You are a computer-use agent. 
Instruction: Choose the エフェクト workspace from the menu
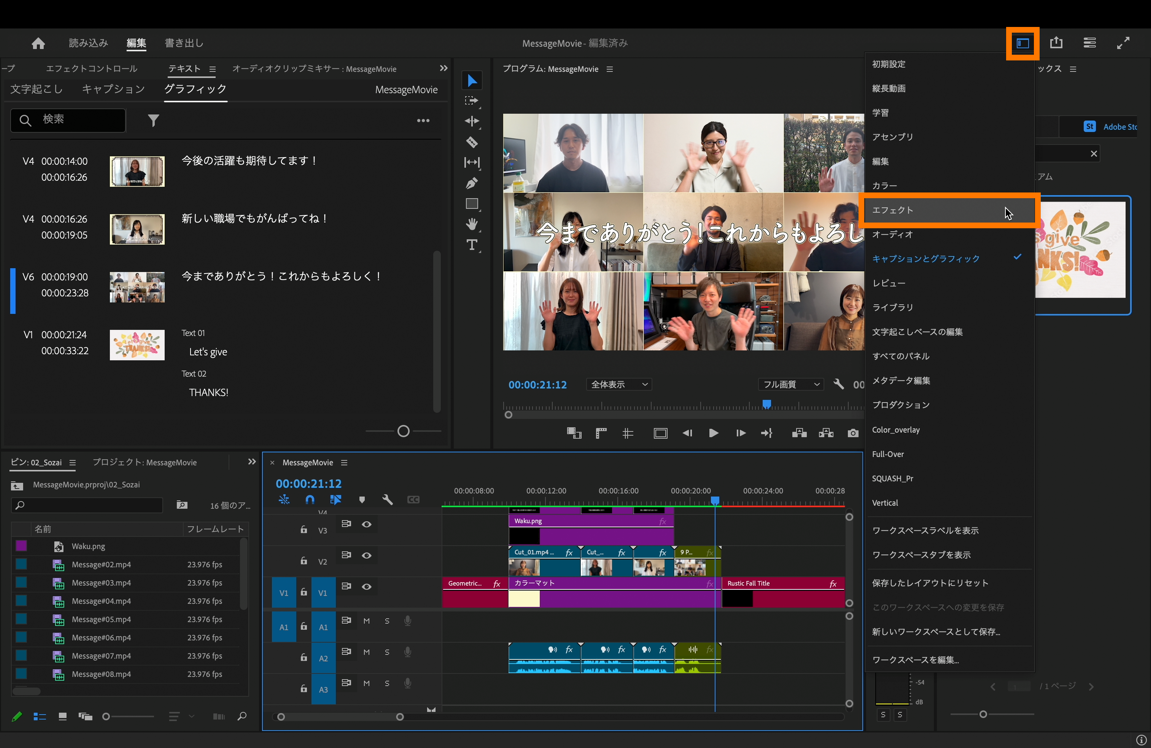pyautogui.click(x=893, y=210)
